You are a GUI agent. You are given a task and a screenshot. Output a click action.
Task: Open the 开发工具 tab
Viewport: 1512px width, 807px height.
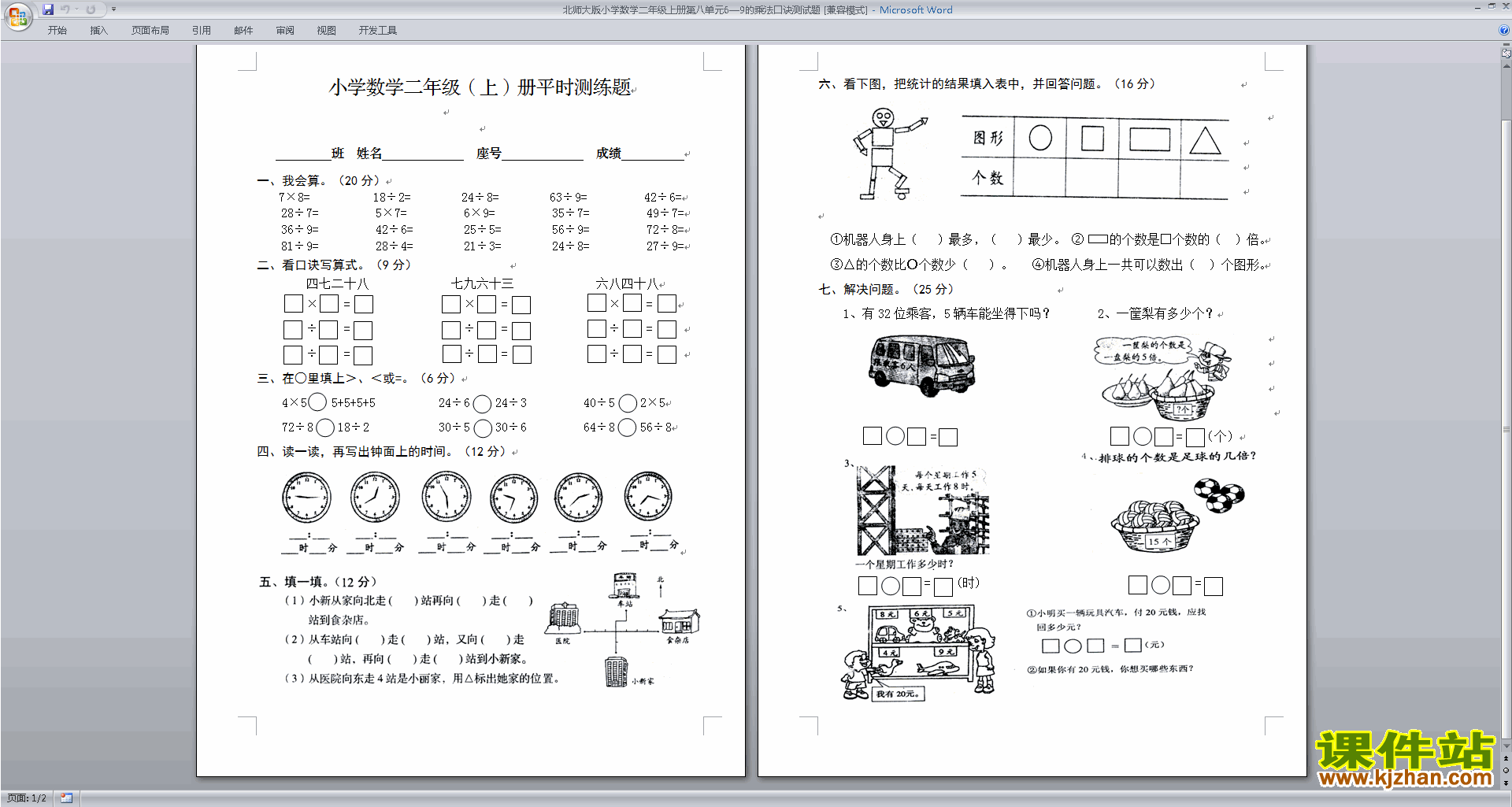(x=377, y=31)
